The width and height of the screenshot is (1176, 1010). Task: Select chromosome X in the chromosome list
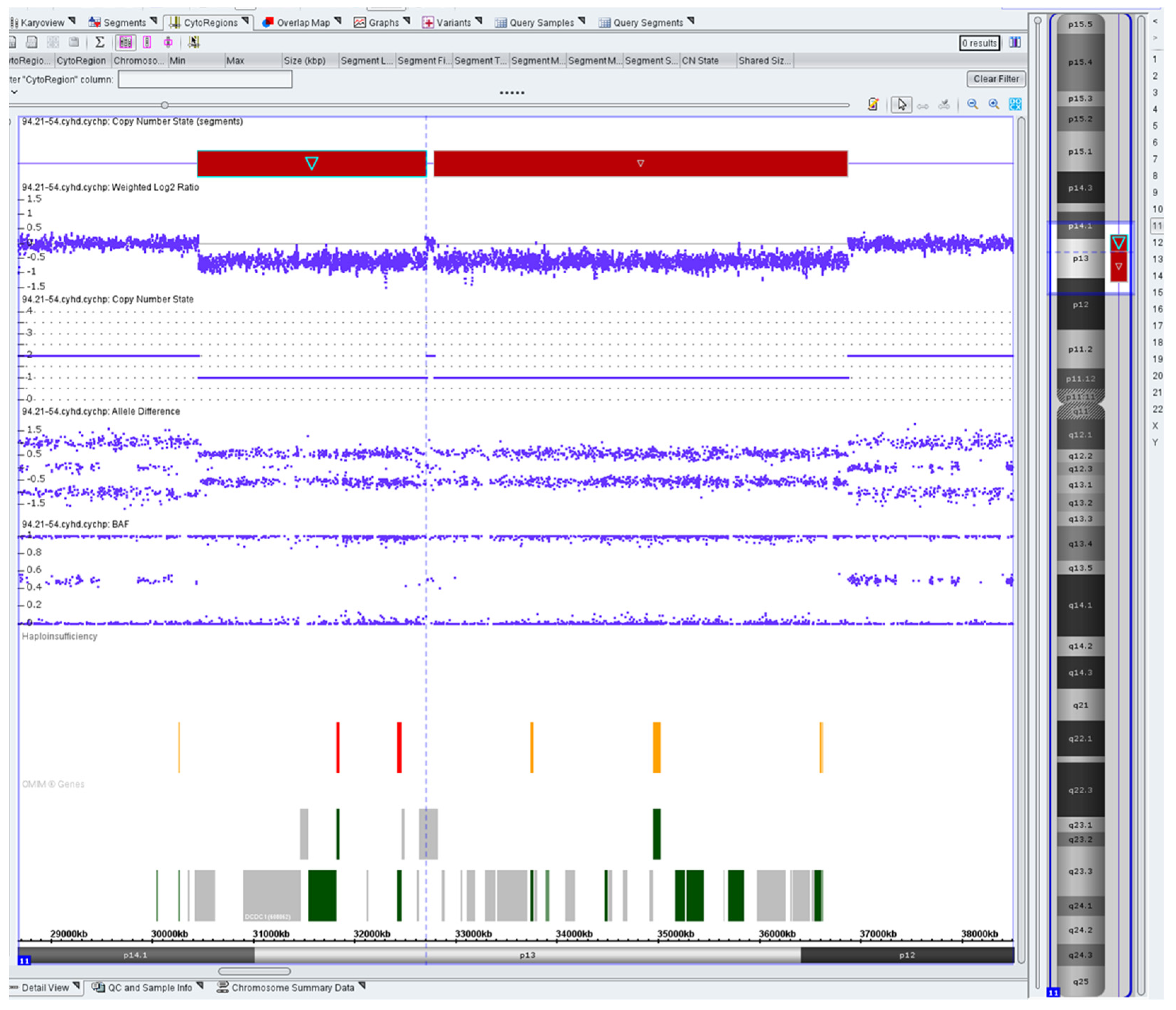click(x=1155, y=425)
